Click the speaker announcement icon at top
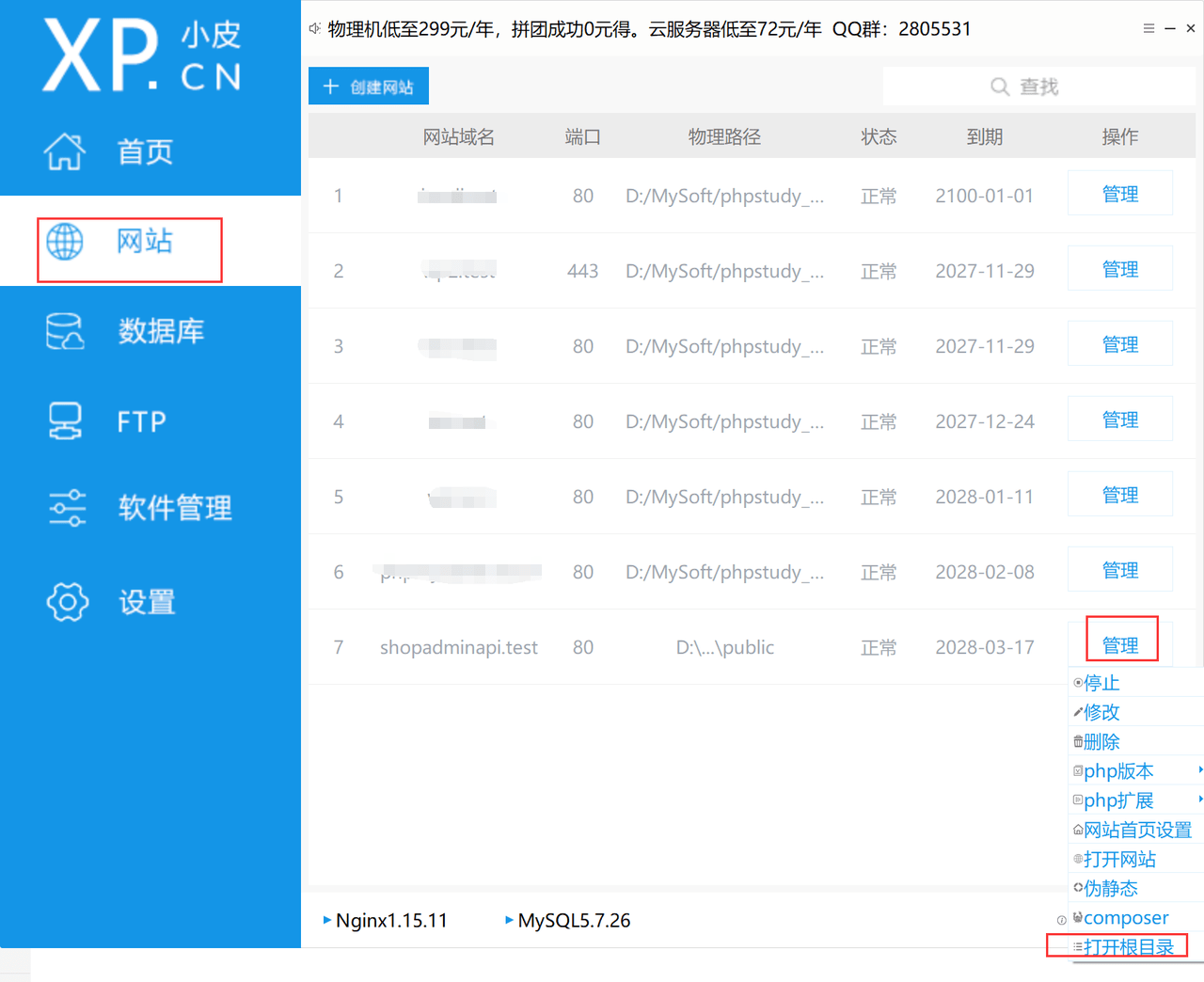The image size is (1204, 982). pos(315,28)
